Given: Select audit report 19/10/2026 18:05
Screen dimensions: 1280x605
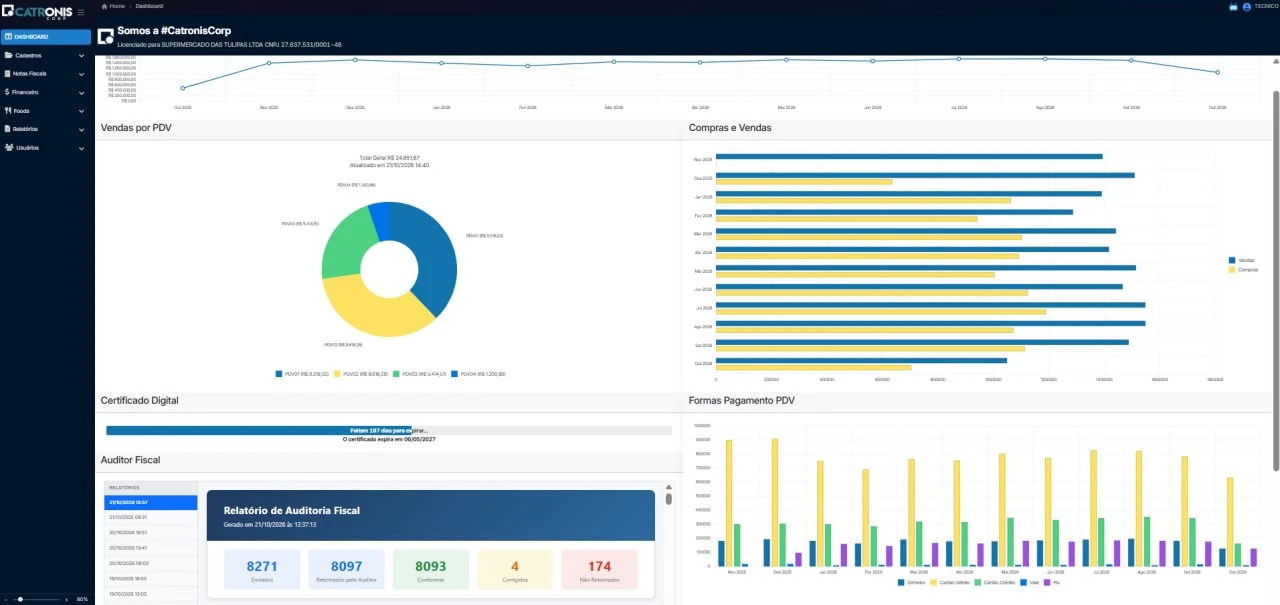Looking at the screenshot, I should (151, 579).
